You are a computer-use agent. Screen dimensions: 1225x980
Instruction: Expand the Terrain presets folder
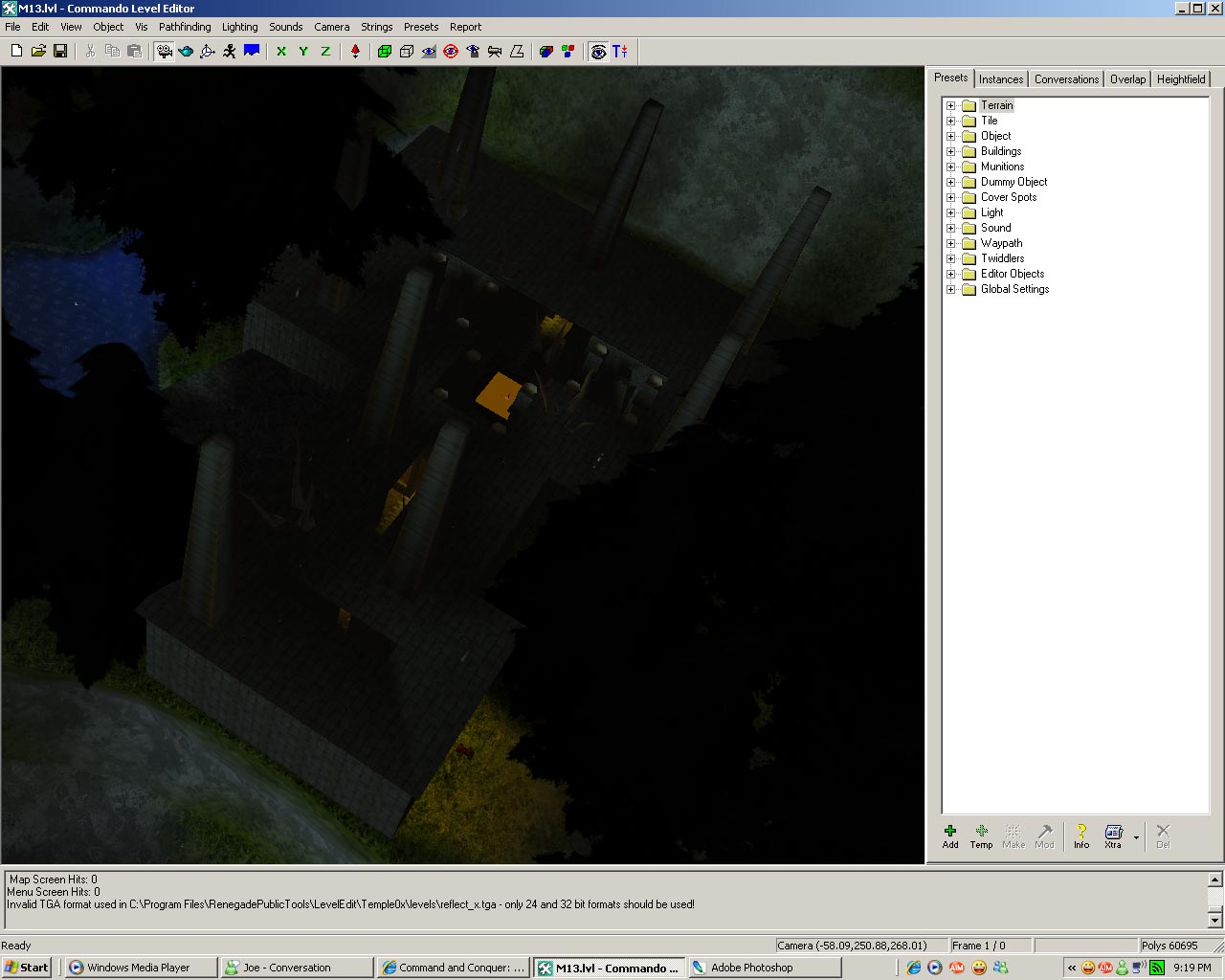tap(950, 106)
